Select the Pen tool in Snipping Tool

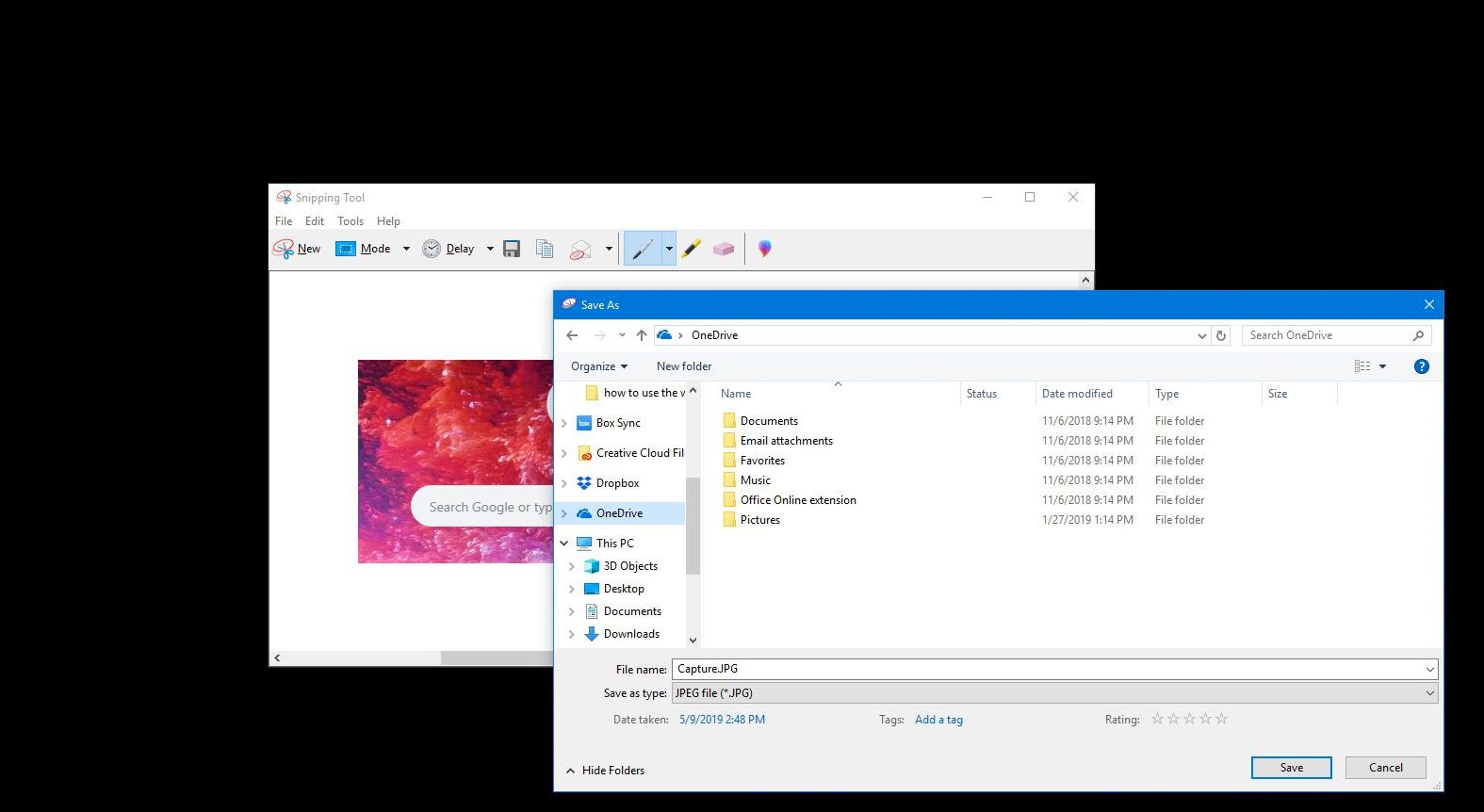pos(643,249)
